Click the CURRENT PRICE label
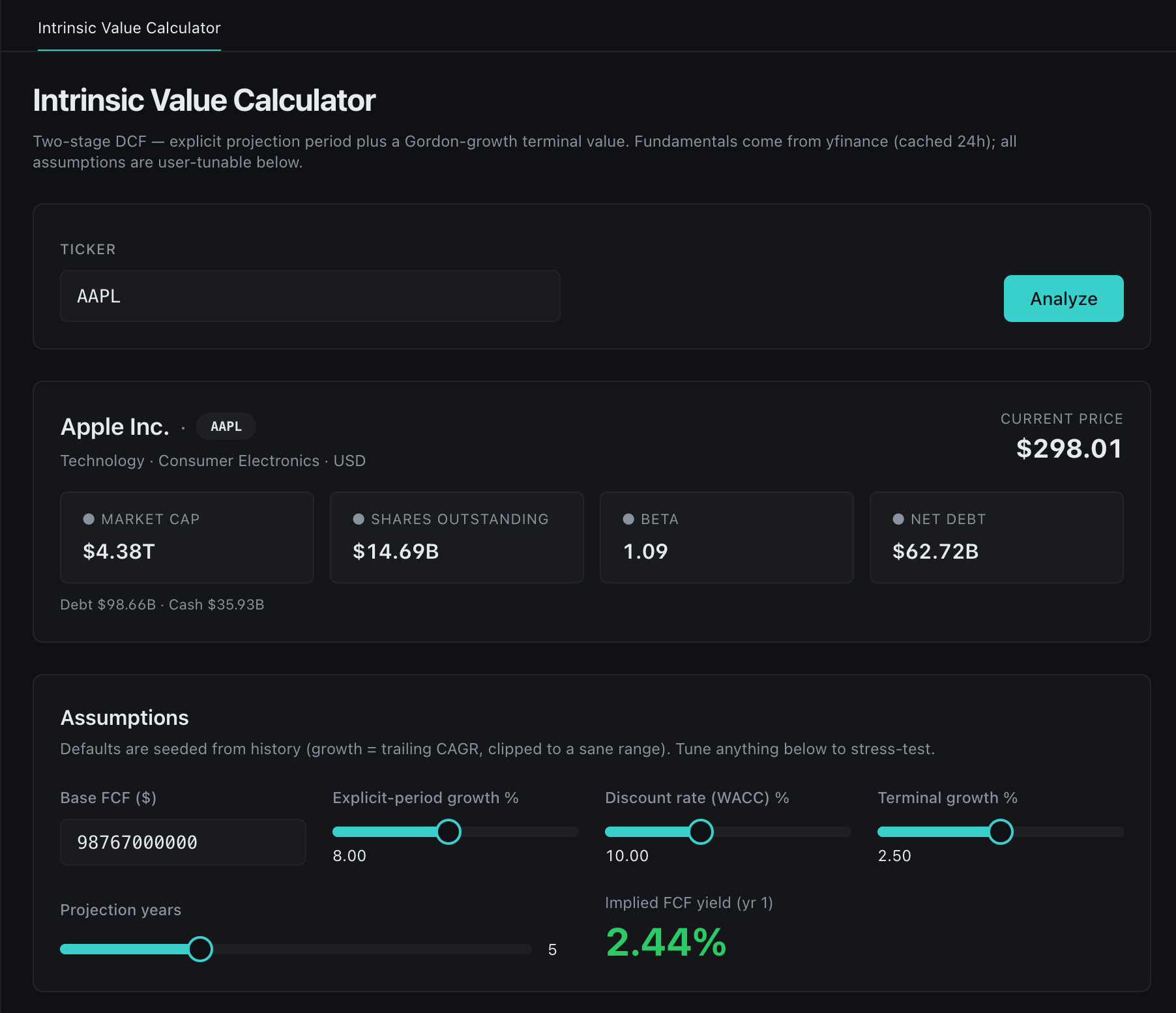This screenshot has width=1176, height=1013. click(x=1062, y=419)
